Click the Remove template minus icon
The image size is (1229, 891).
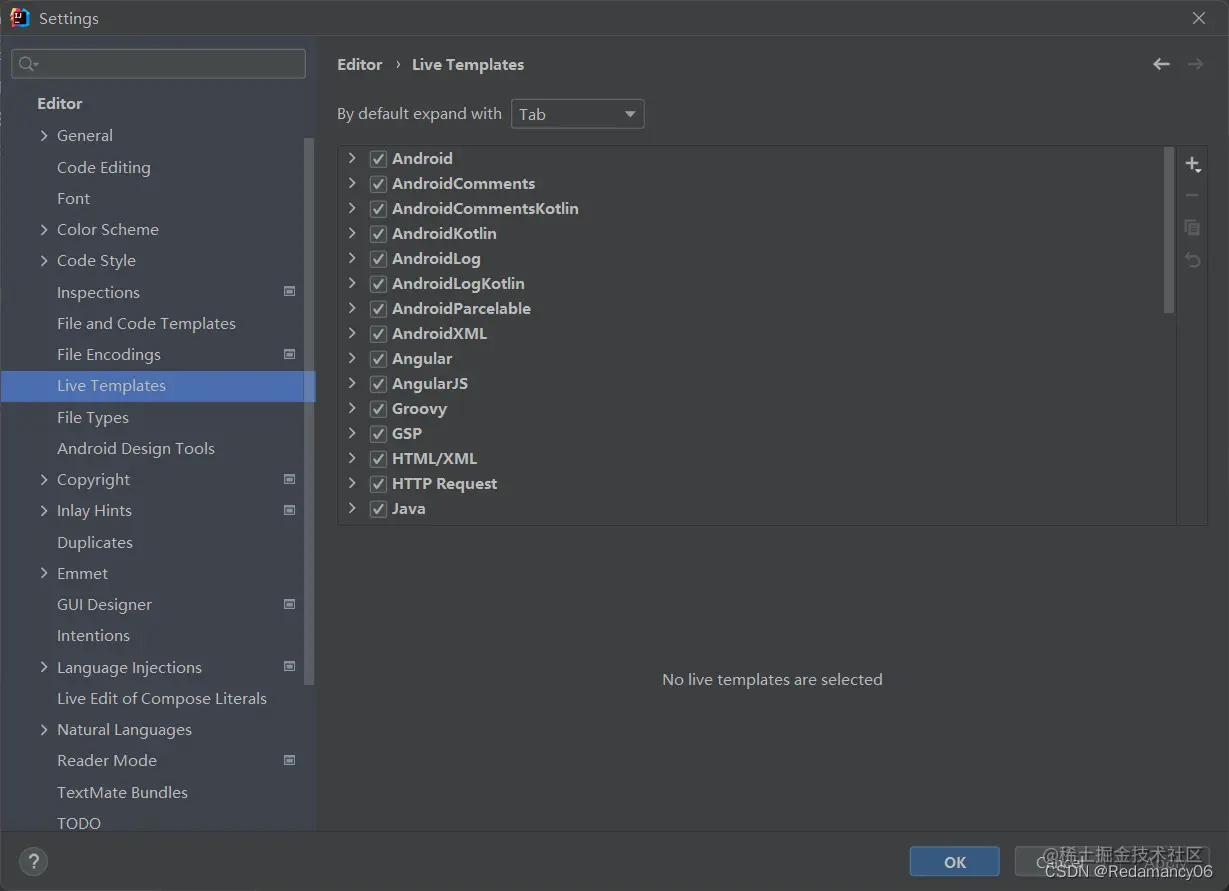point(1192,196)
